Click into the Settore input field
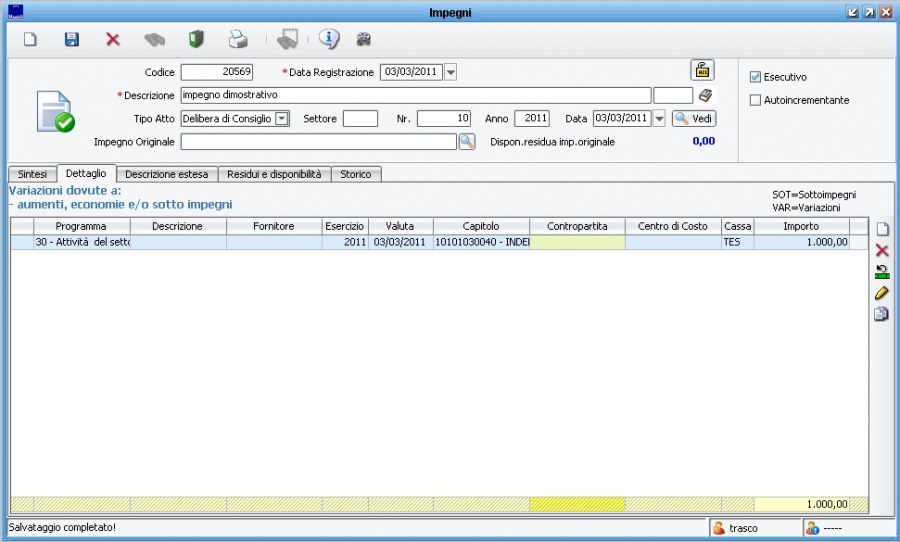The height and width of the screenshot is (542, 900). (360, 119)
